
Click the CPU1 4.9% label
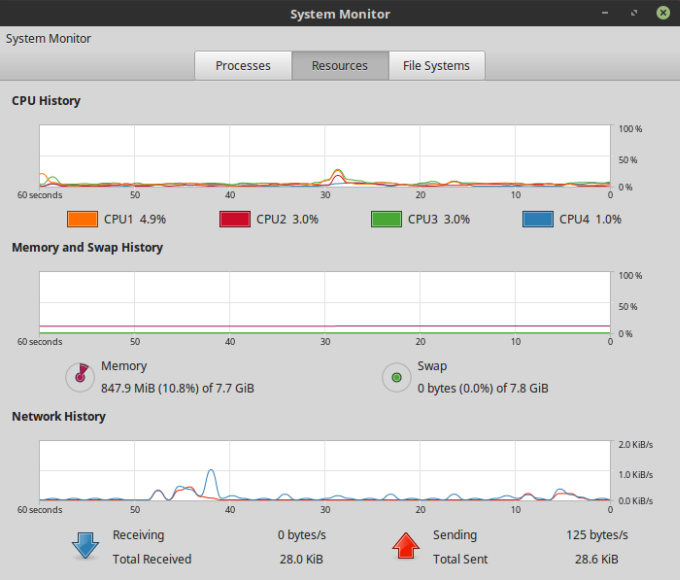click(135, 219)
